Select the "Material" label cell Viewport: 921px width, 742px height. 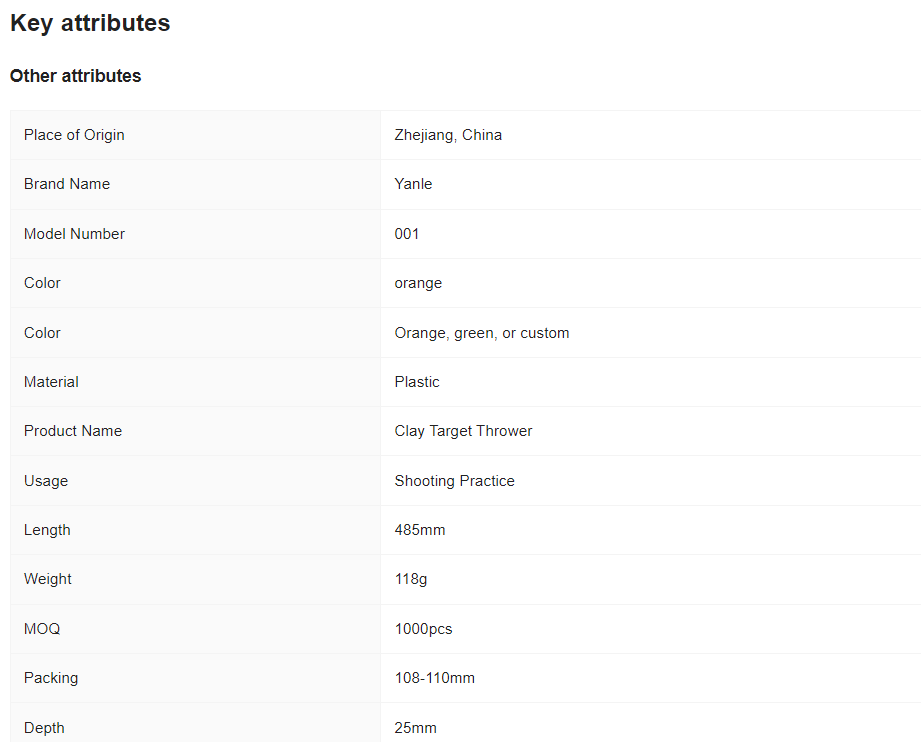point(51,382)
